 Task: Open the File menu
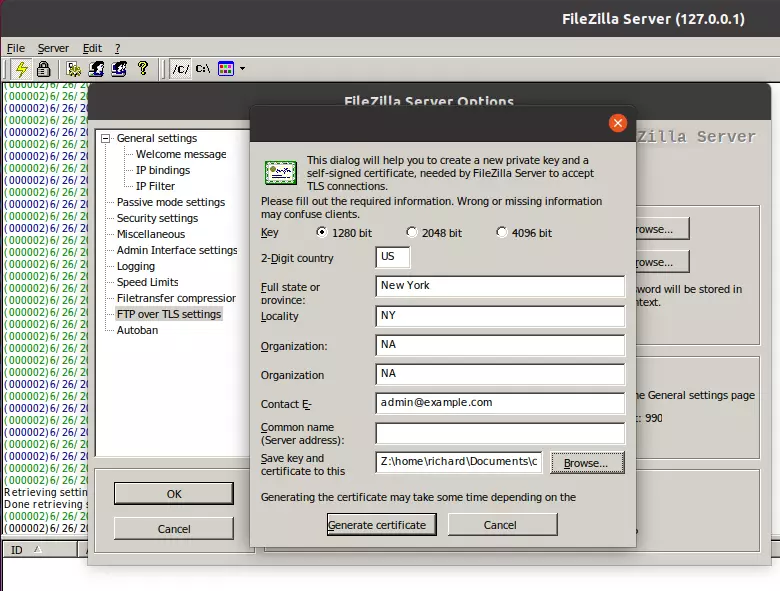pos(16,48)
